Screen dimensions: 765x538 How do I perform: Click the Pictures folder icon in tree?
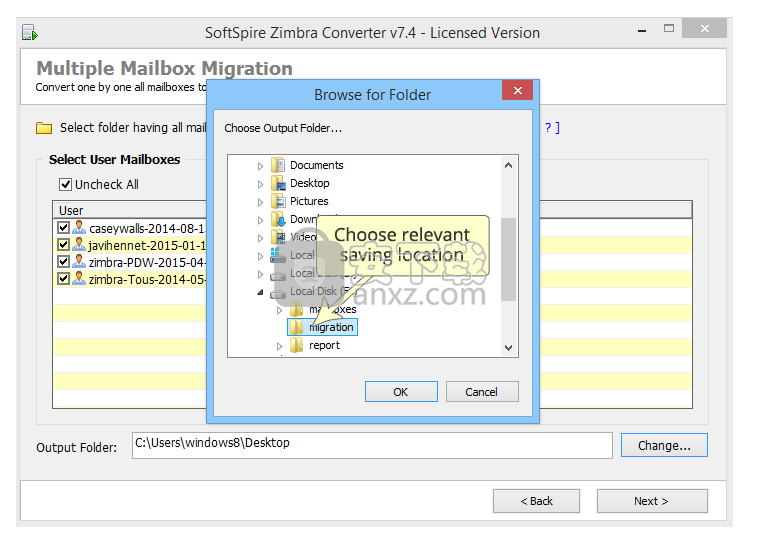[x=278, y=201]
